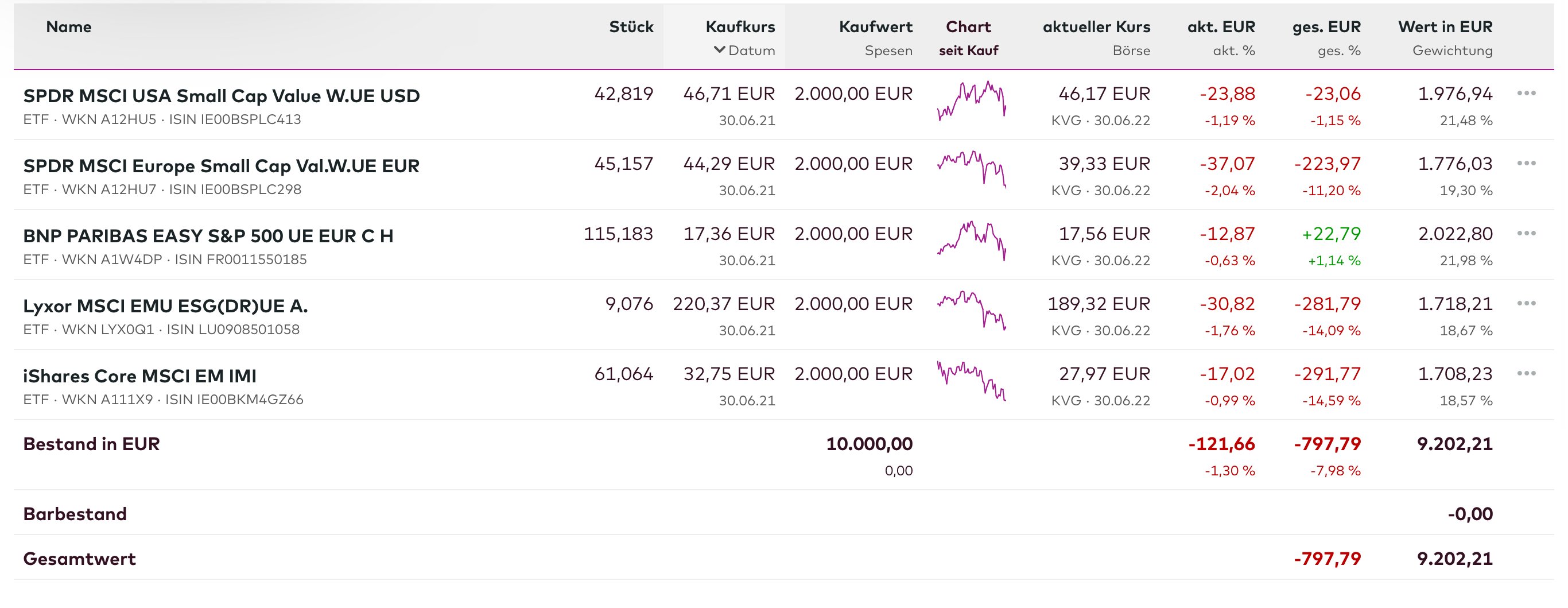1568x608 pixels.
Task: Sort by aktueller Kurs column header
Action: click(1096, 27)
